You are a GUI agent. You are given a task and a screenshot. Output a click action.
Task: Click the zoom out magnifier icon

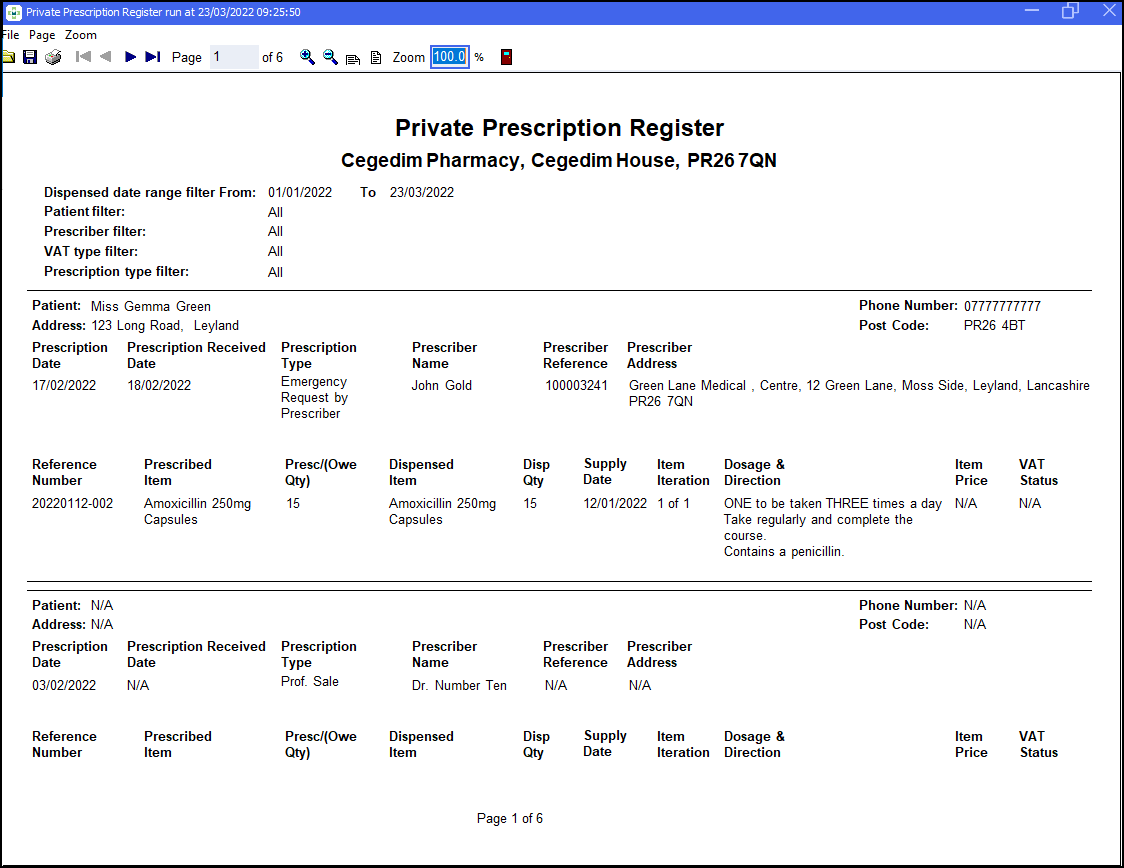click(330, 57)
